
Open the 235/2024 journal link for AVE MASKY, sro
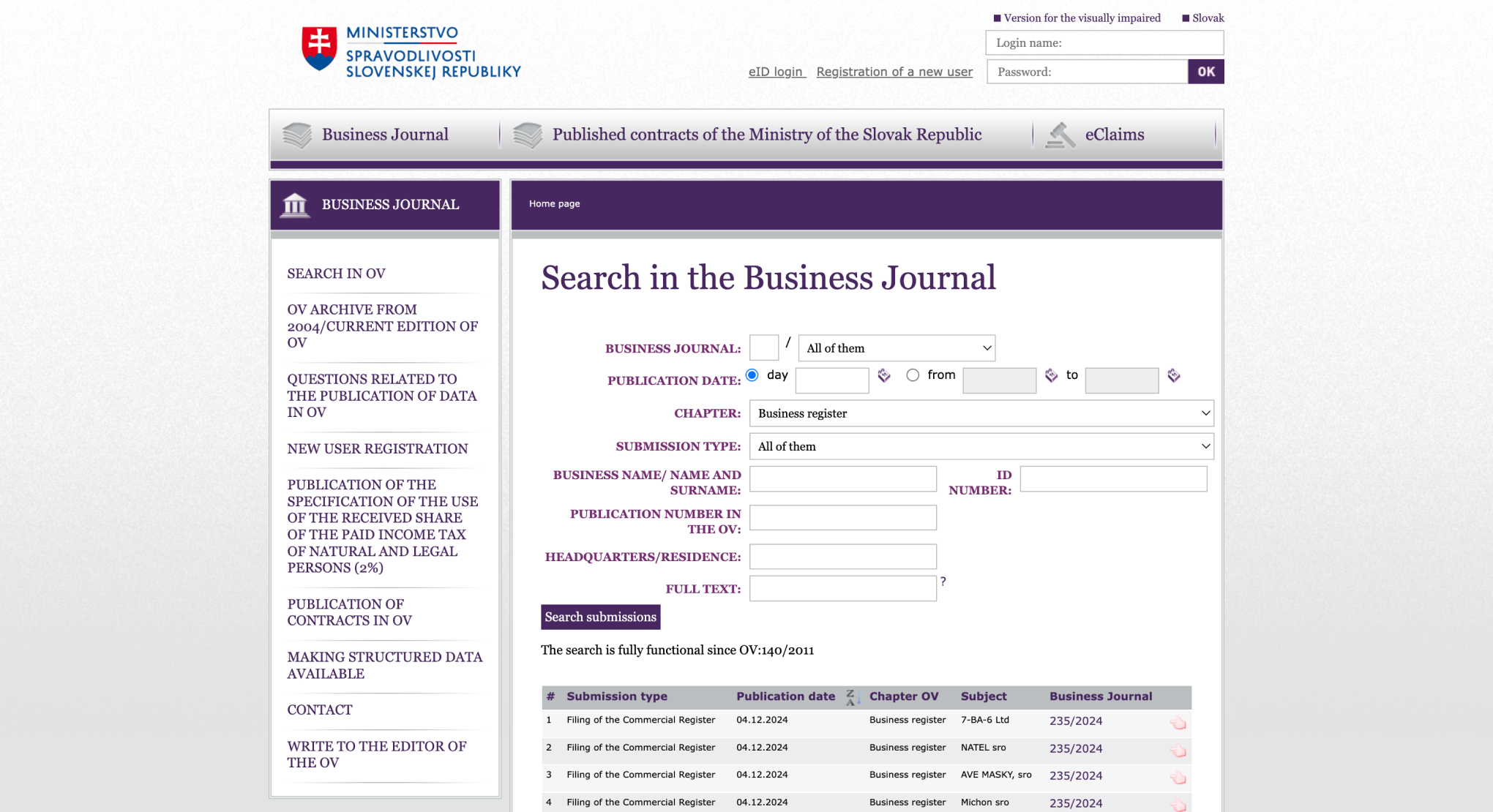[x=1075, y=775]
